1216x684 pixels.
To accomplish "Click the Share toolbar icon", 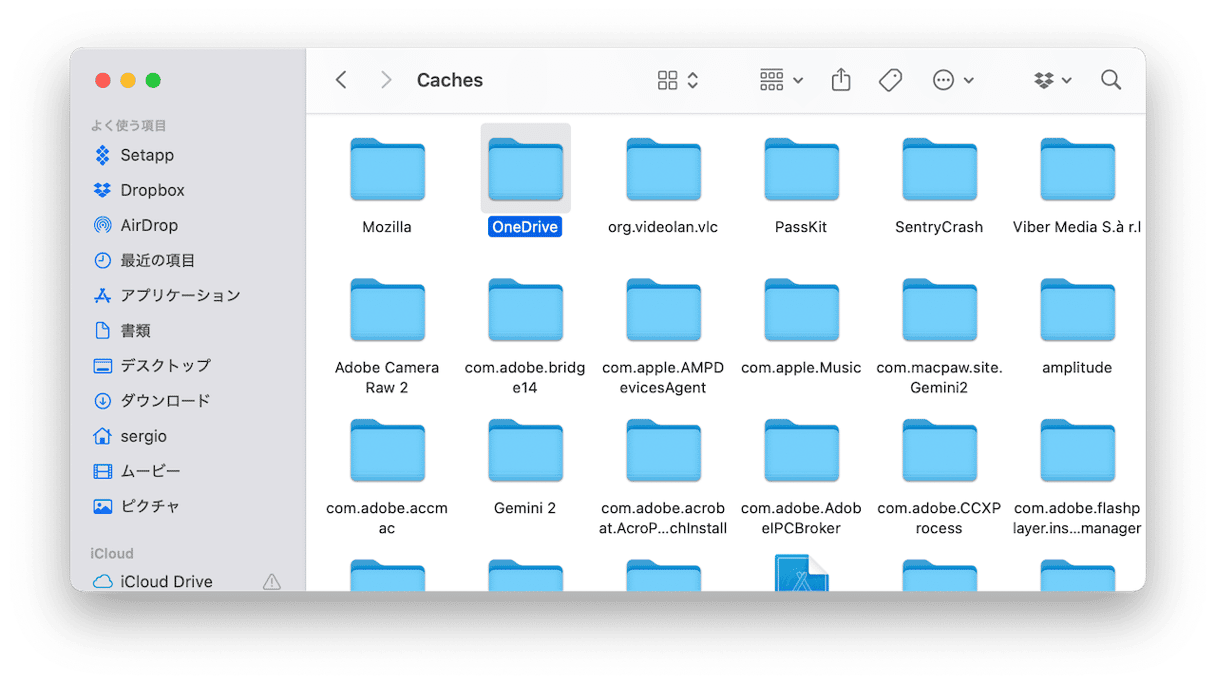I will (x=841, y=80).
